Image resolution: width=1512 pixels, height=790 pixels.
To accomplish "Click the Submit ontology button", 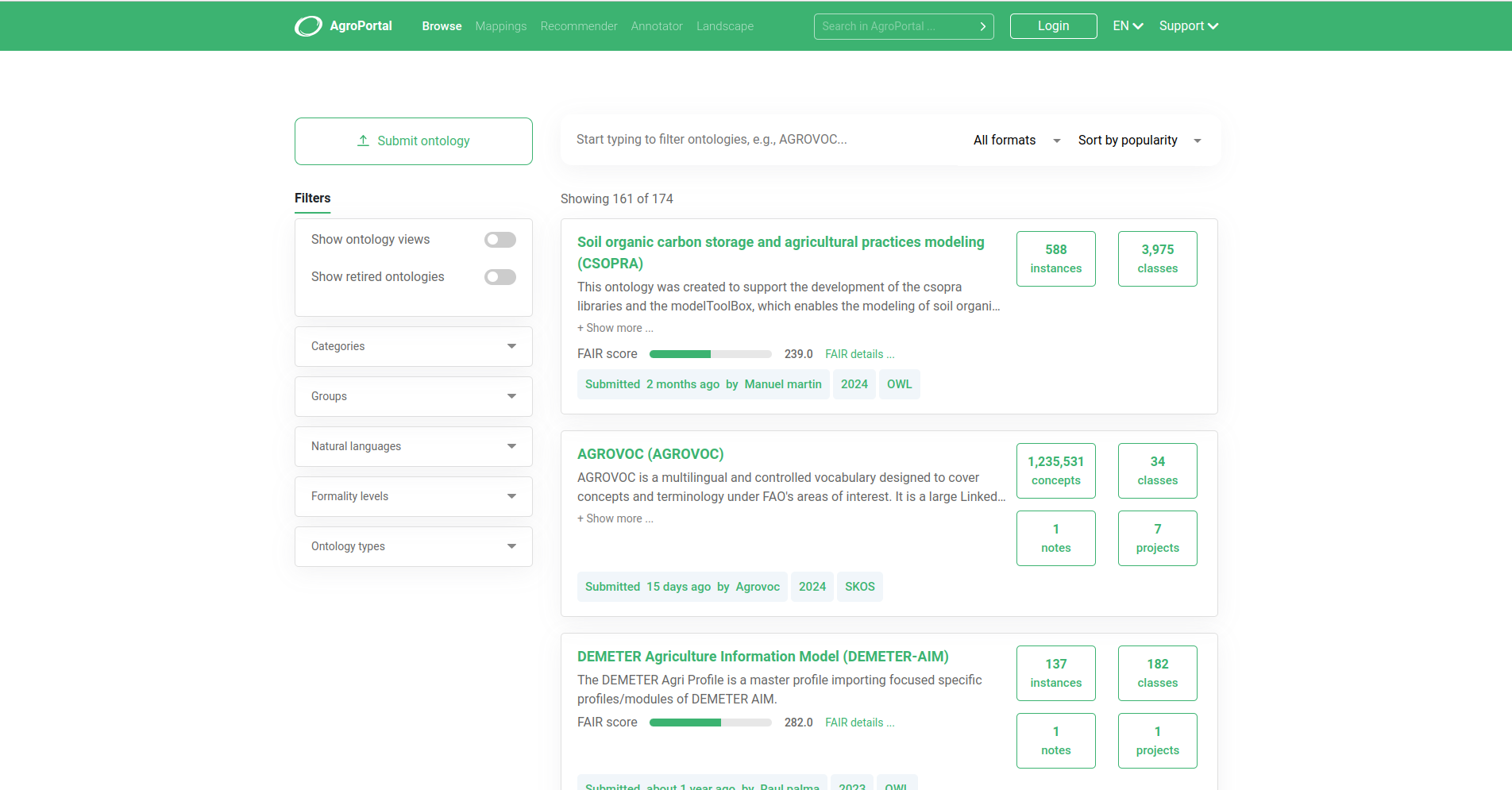I will pyautogui.click(x=414, y=141).
